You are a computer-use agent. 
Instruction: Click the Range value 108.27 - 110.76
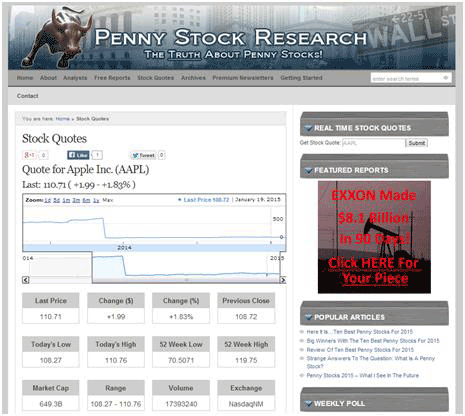[x=116, y=404]
